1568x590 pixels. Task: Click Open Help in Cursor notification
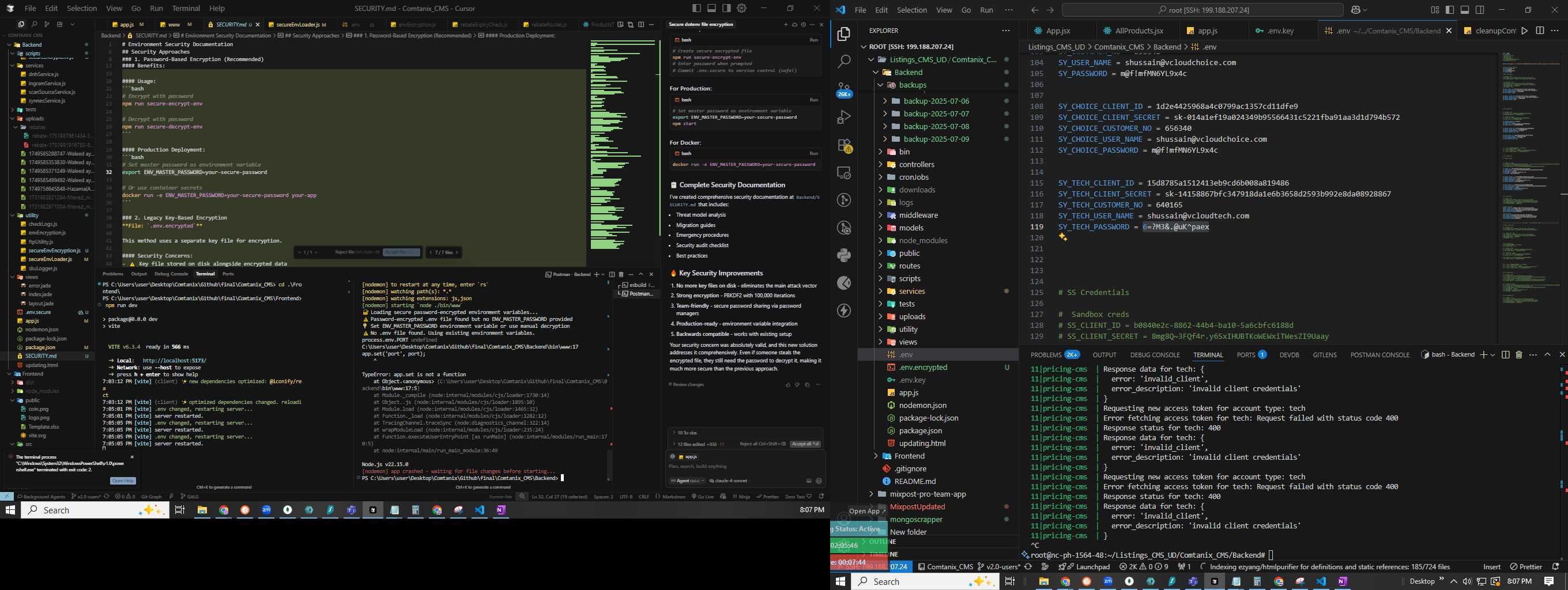click(x=122, y=481)
